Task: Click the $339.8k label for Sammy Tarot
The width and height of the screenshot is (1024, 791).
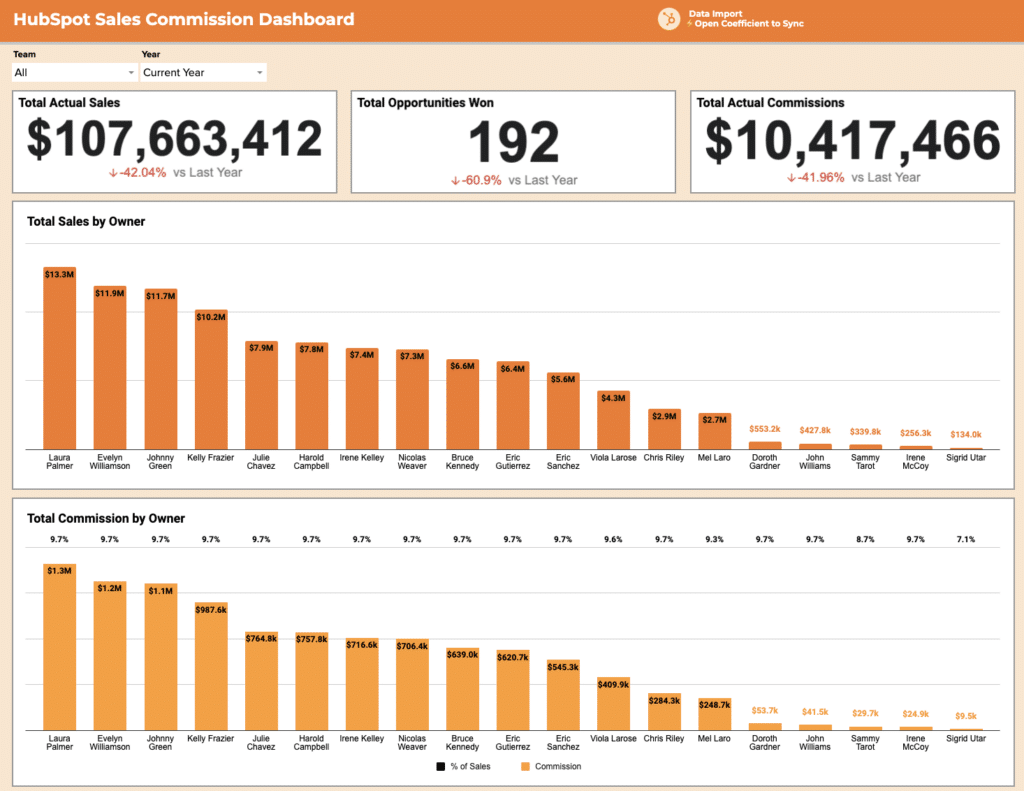Action: click(x=865, y=432)
